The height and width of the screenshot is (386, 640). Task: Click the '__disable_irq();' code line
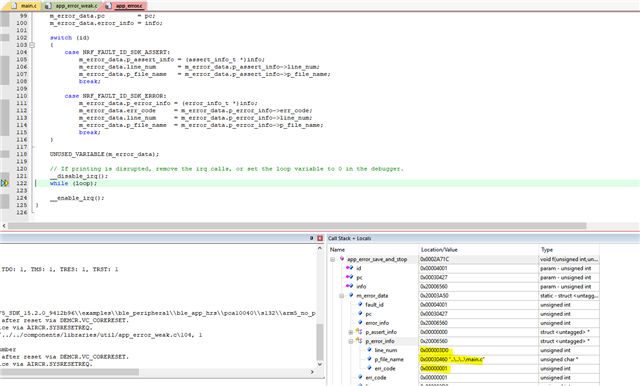click(79, 176)
